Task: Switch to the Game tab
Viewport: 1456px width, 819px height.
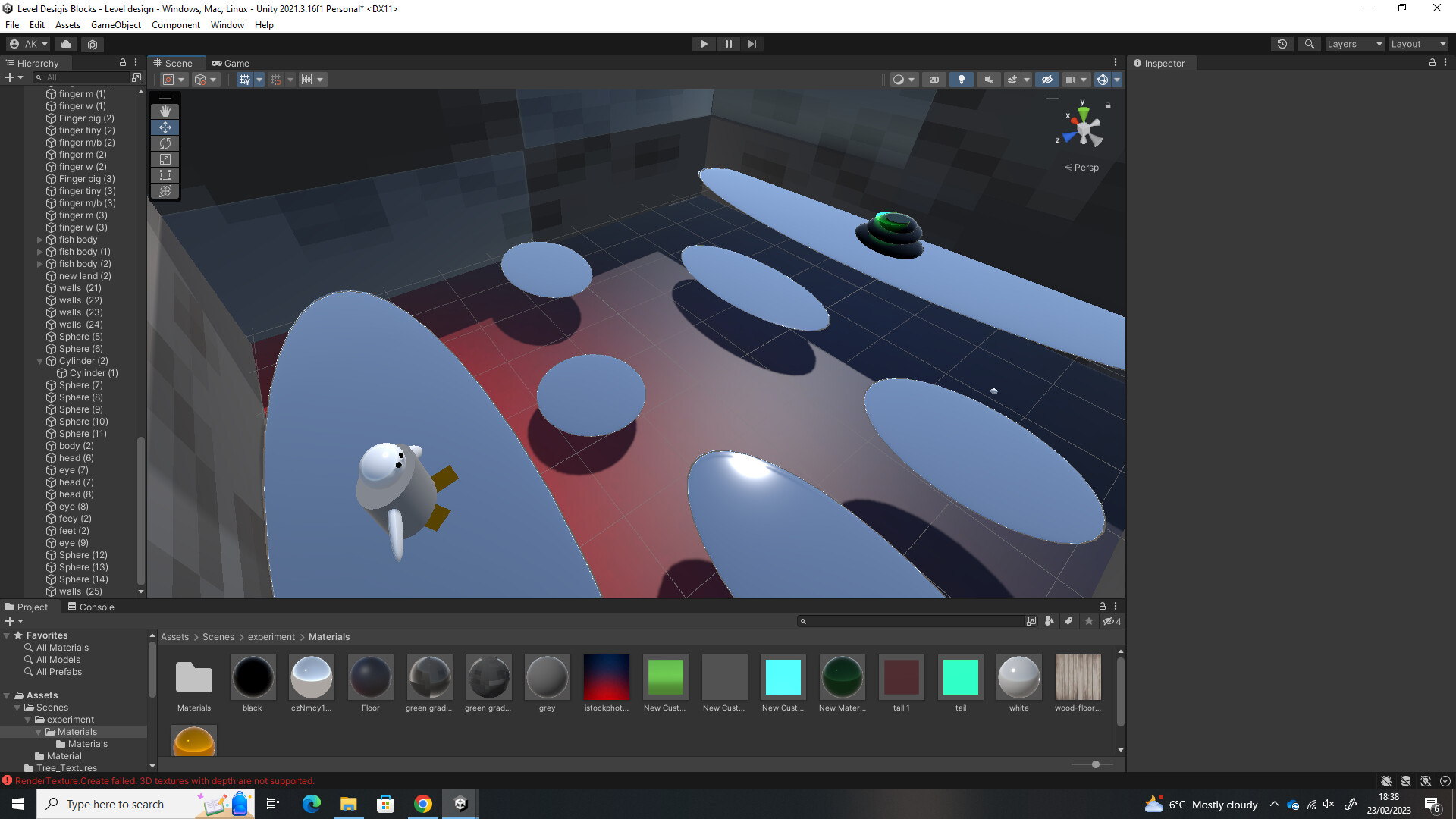Action: [x=231, y=64]
